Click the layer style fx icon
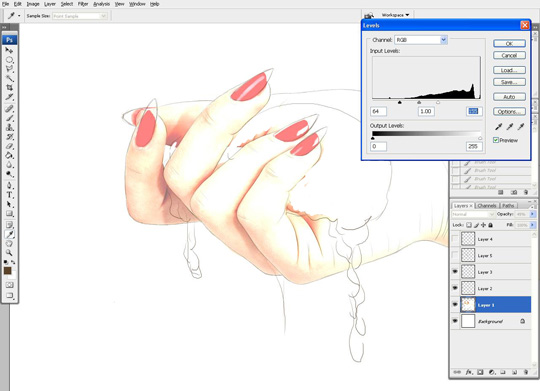This screenshot has height=391, width=540. pos(469,372)
